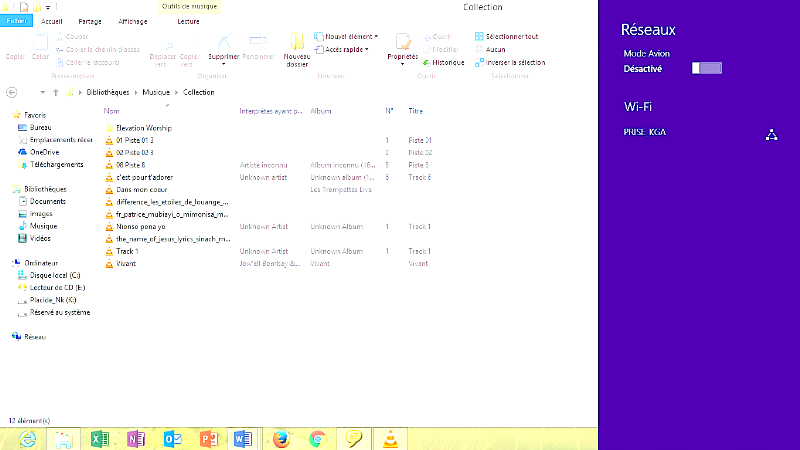This screenshot has height=450, width=800.
Task: Expand the Supprimer dropdown arrow
Action: pyautogui.click(x=223, y=64)
